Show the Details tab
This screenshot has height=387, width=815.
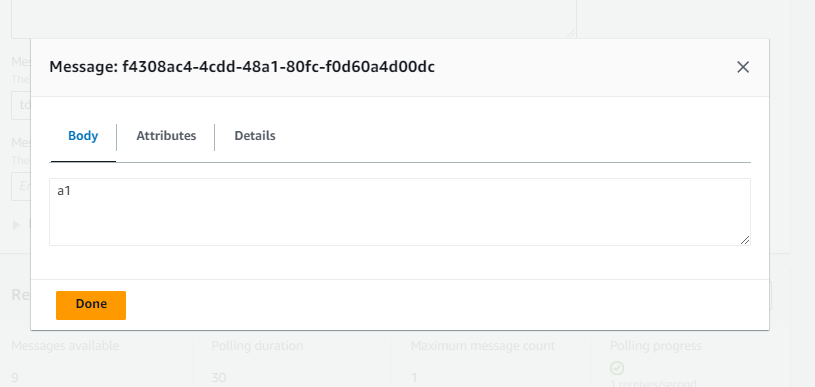point(255,136)
